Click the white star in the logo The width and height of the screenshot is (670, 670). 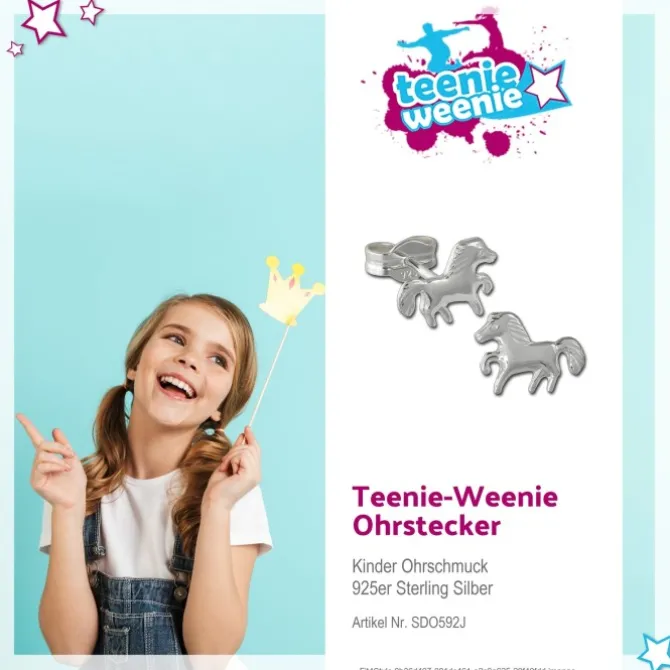[546, 86]
